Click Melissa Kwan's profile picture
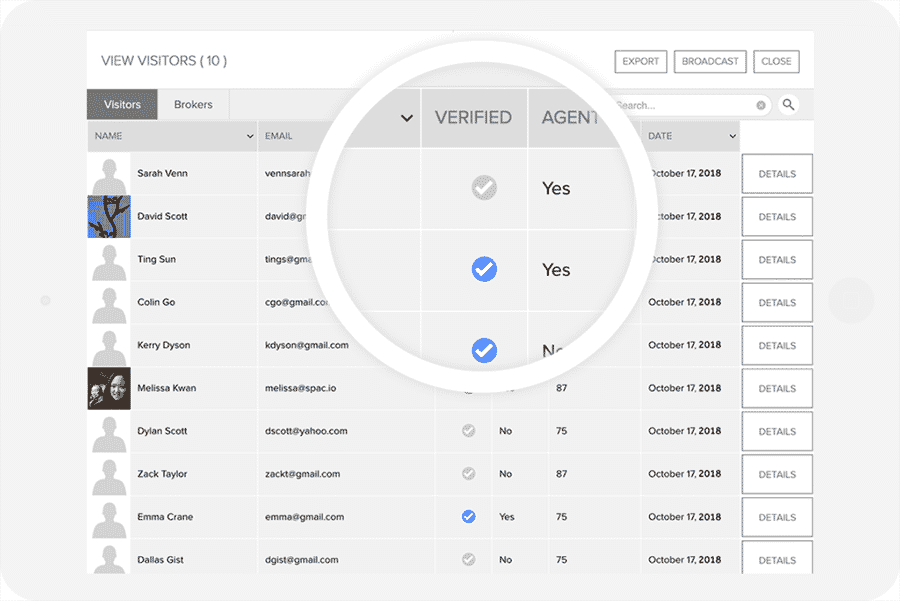Viewport: 900px width, 601px height. click(x=109, y=388)
